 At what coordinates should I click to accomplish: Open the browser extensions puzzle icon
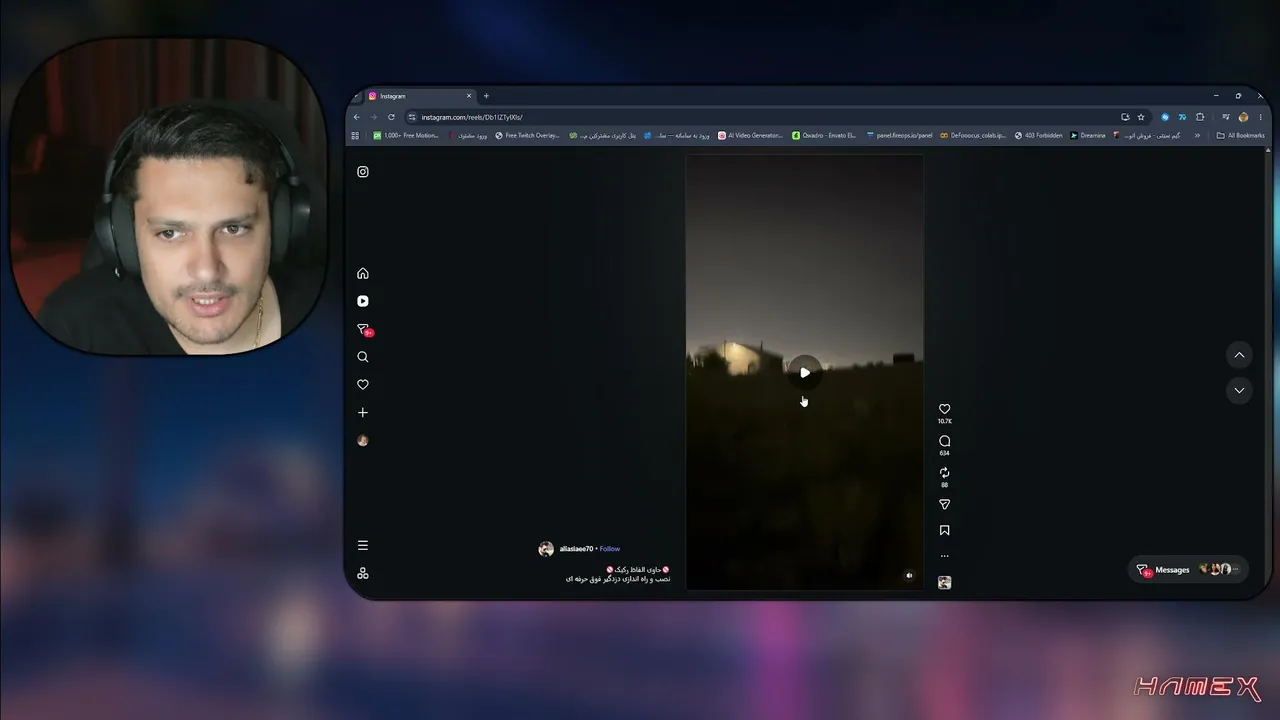click(x=1200, y=117)
